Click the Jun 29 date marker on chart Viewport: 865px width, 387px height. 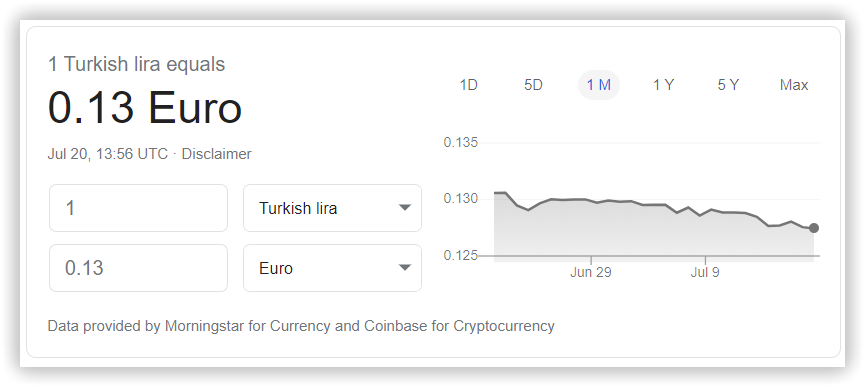pos(590,272)
